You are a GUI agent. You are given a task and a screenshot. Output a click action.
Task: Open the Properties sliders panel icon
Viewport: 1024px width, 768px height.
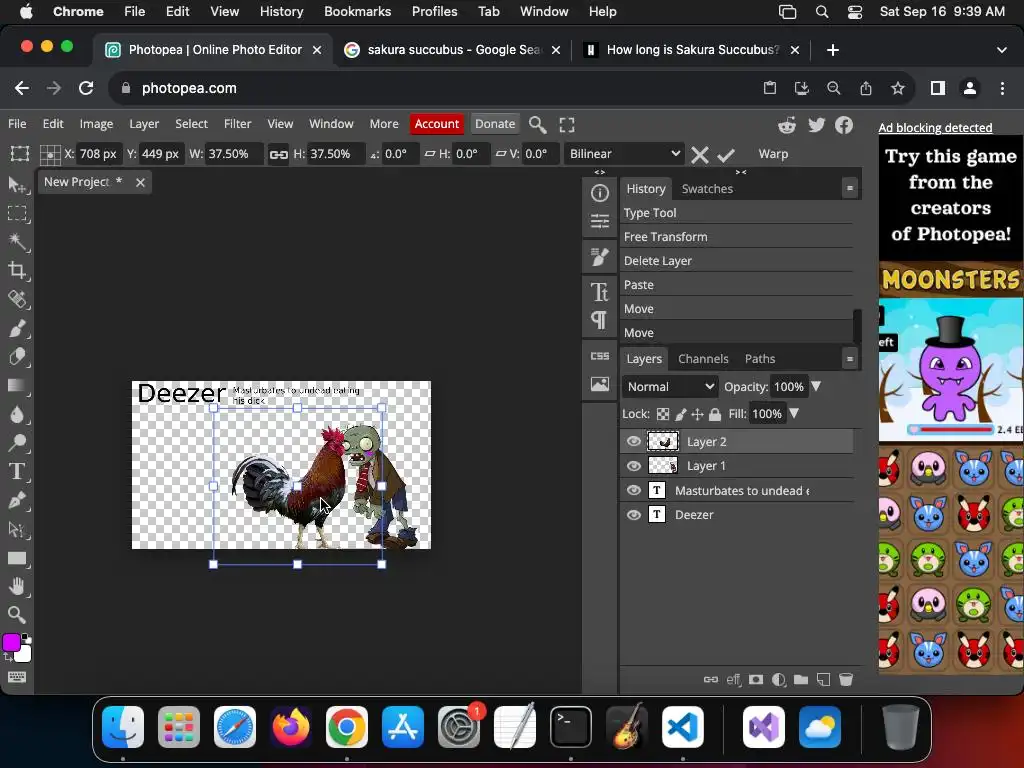(x=600, y=221)
